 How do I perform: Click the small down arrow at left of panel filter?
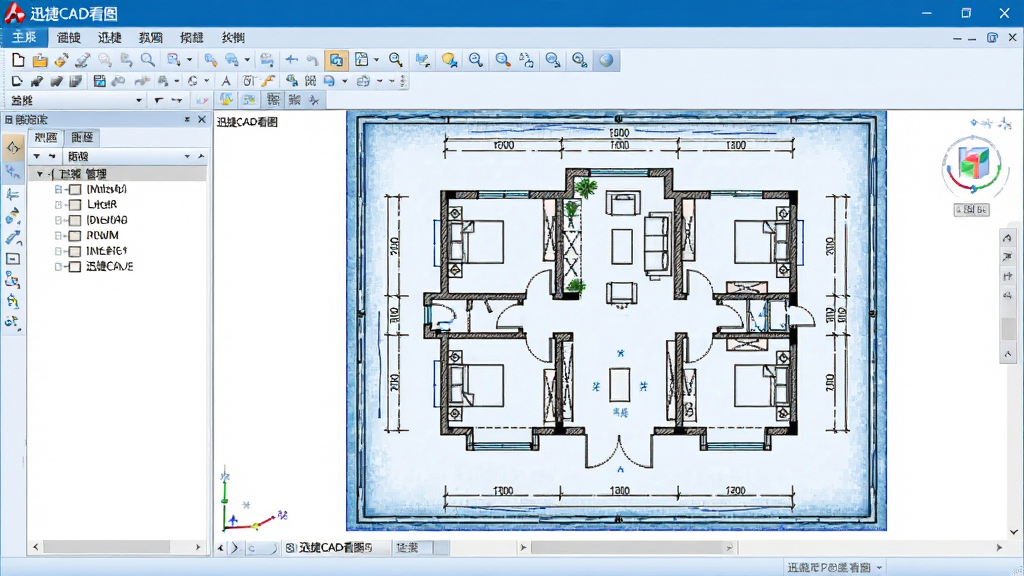pos(37,157)
